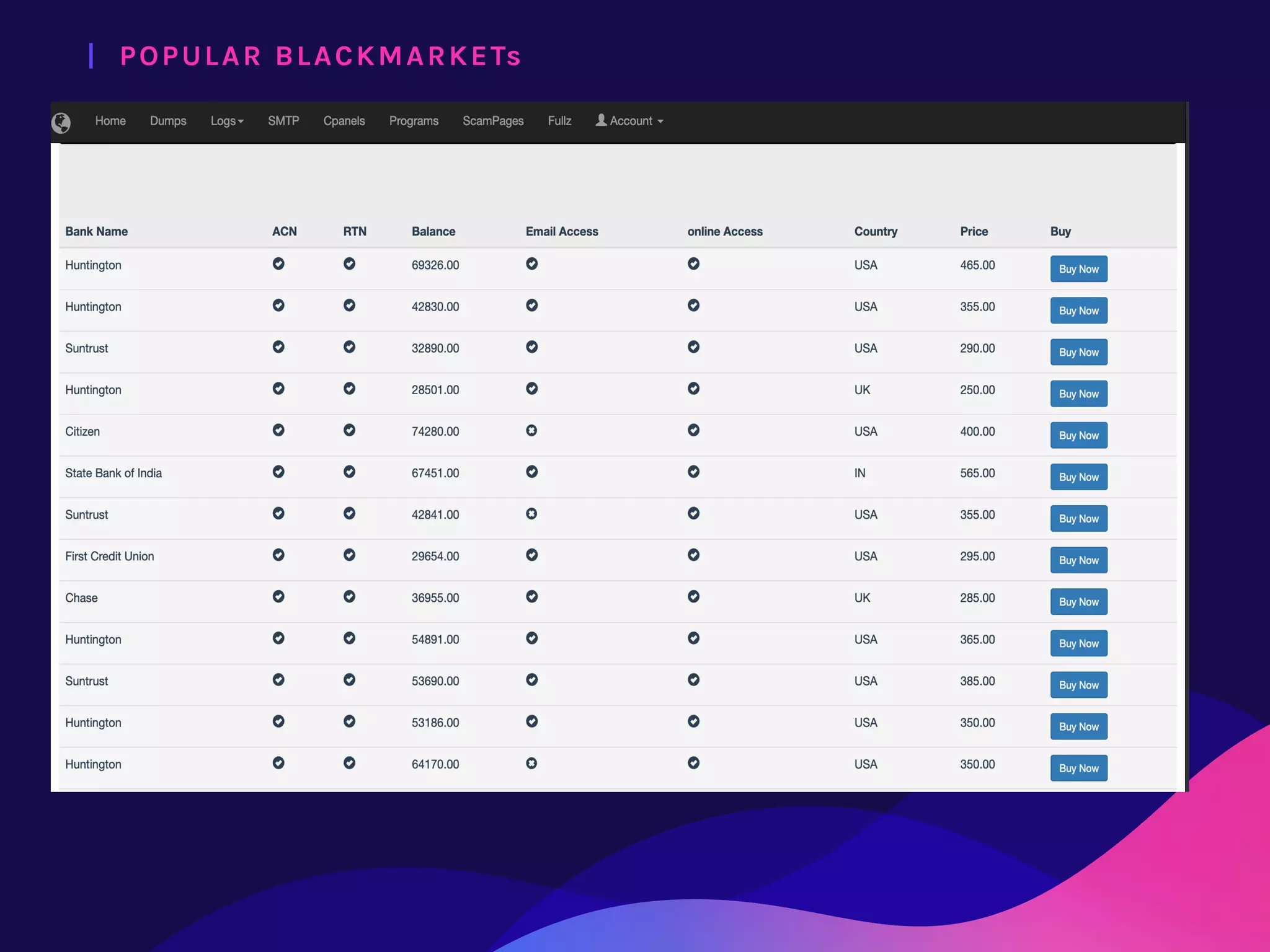Click Buy Now for Huntington UK 28501.00
This screenshot has width=1270, height=952.
click(x=1078, y=394)
